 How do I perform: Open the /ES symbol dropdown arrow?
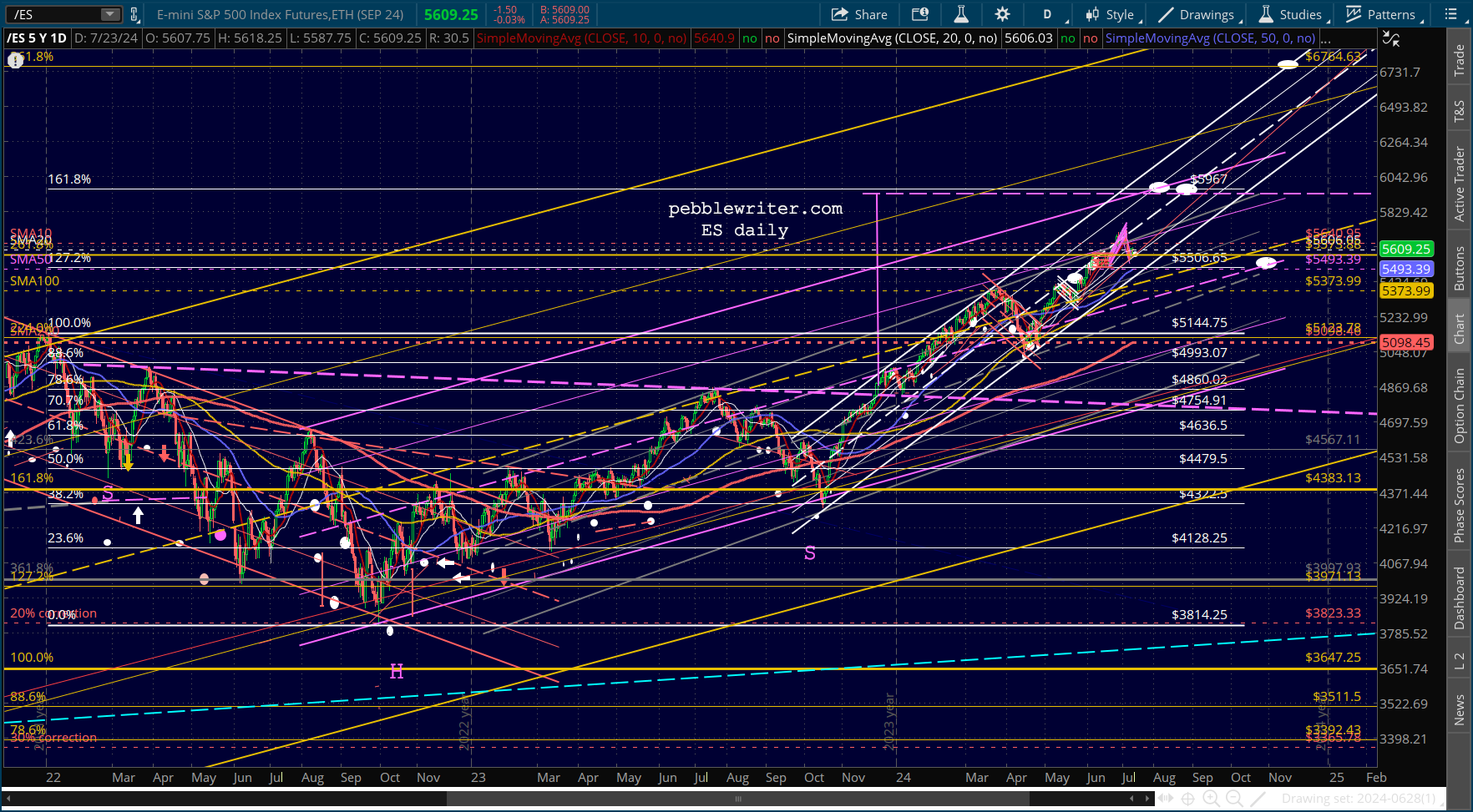click(110, 14)
